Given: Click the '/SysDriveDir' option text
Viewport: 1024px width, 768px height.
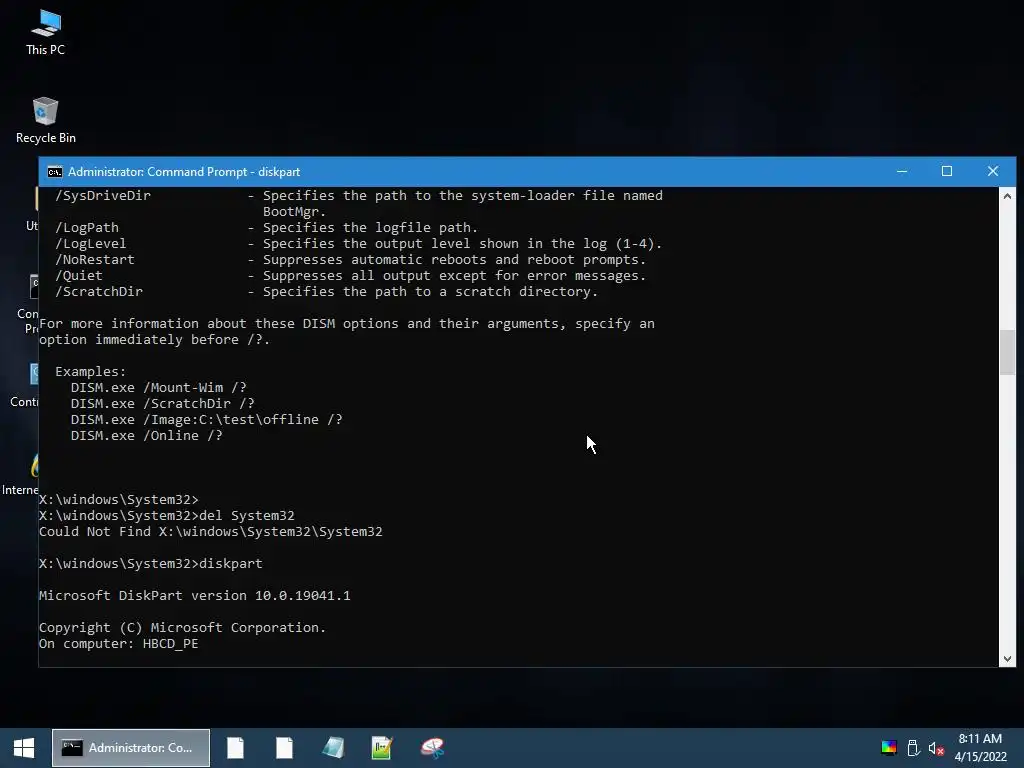Looking at the screenshot, I should (103, 195).
